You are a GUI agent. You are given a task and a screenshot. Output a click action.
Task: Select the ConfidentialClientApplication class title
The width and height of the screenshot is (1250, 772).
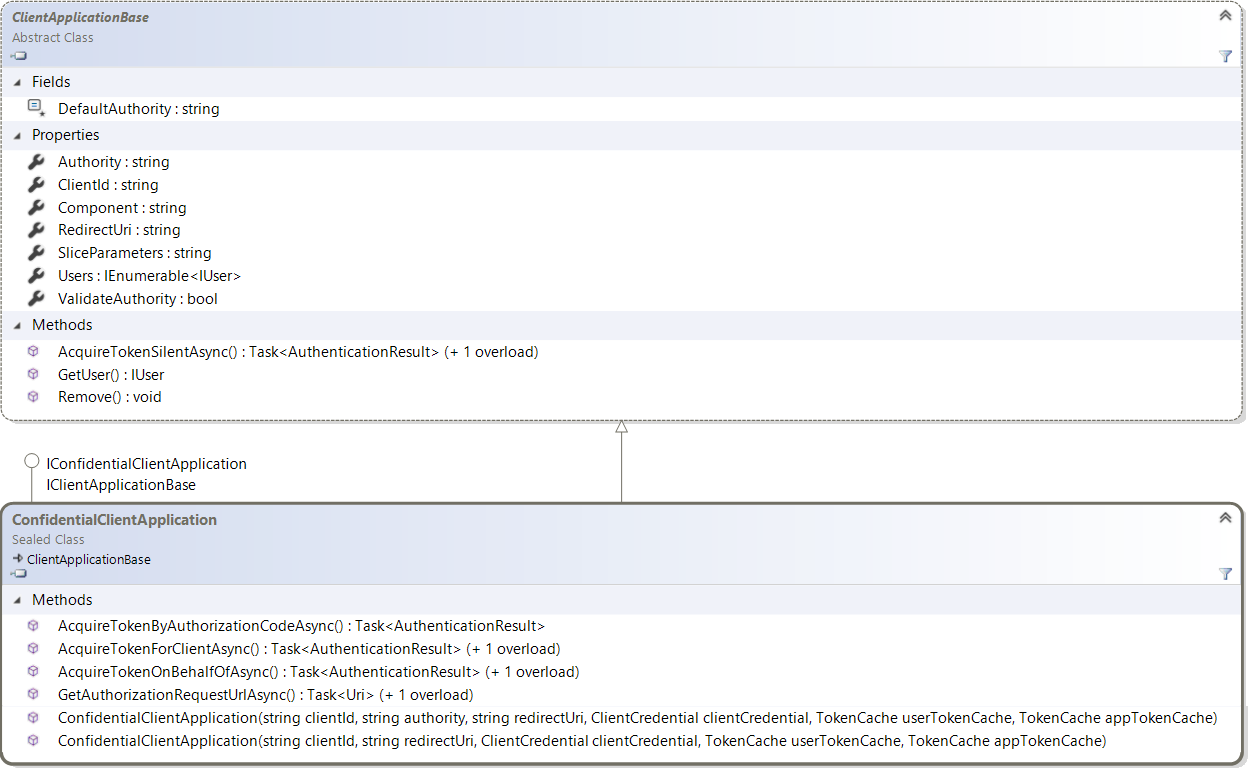[114, 519]
